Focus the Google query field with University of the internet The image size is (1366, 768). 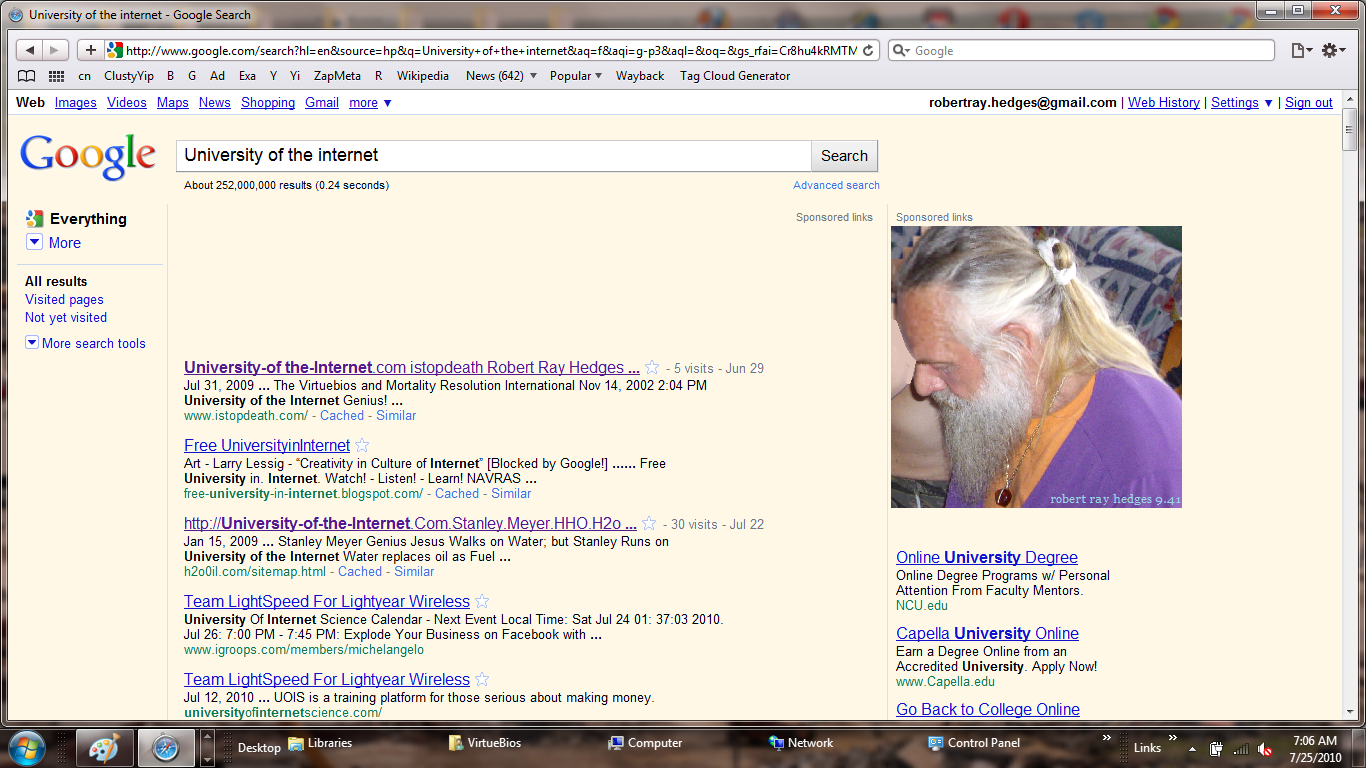(493, 156)
